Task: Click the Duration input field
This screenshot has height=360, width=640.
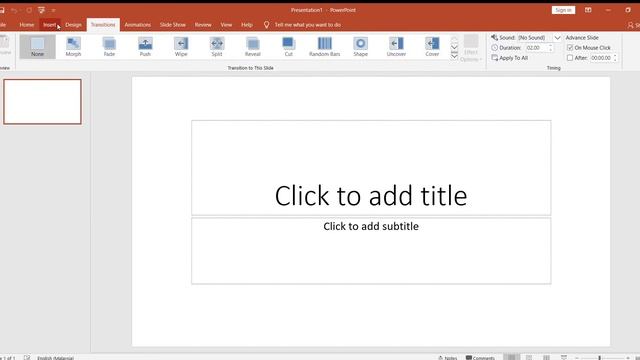Action: (536, 48)
